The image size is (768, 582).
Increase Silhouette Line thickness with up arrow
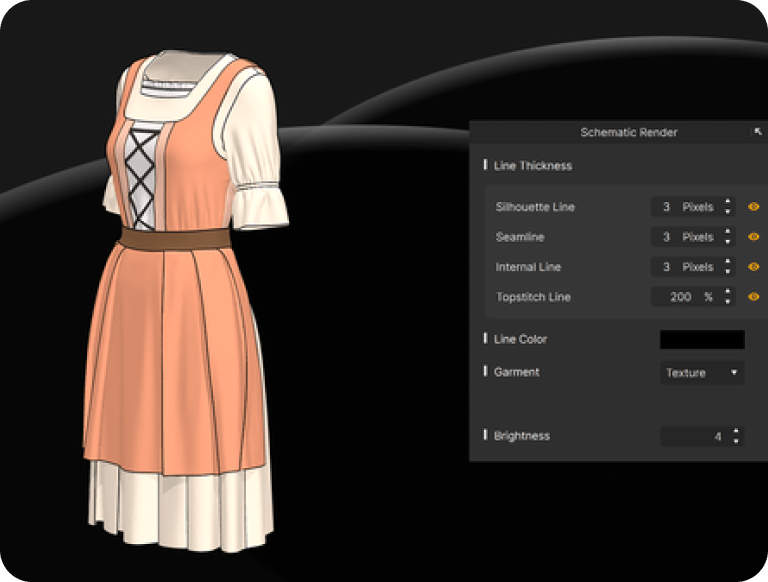(728, 202)
